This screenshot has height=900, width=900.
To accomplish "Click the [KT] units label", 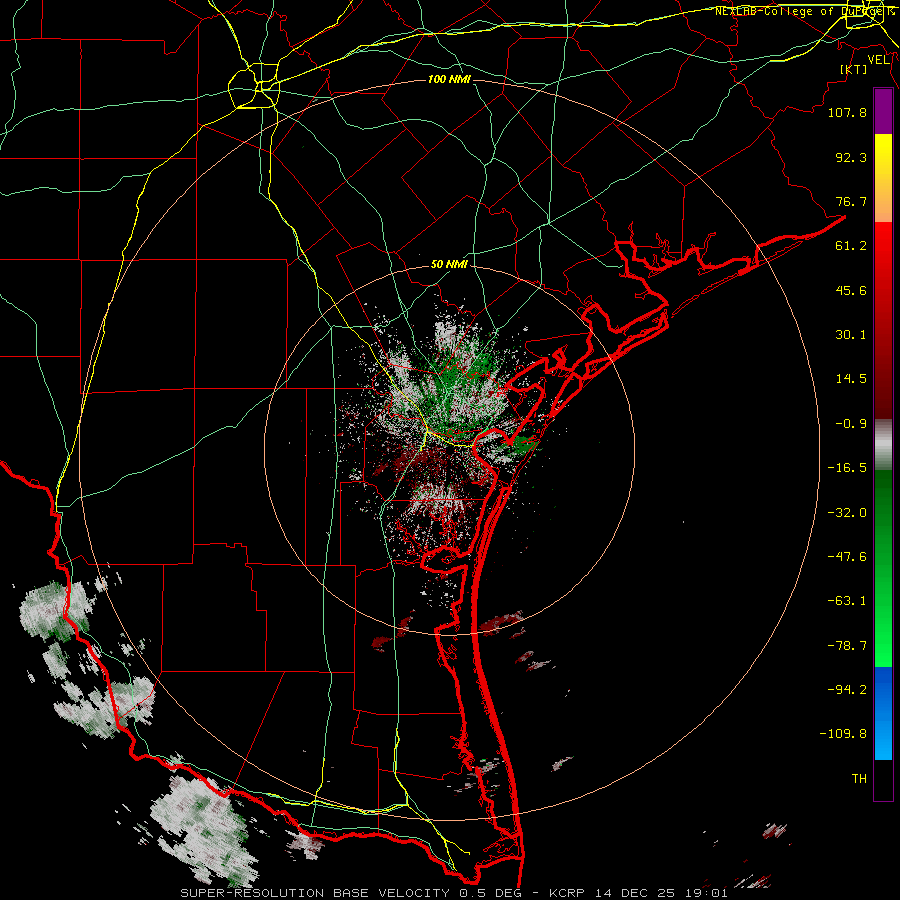I will click(x=853, y=69).
